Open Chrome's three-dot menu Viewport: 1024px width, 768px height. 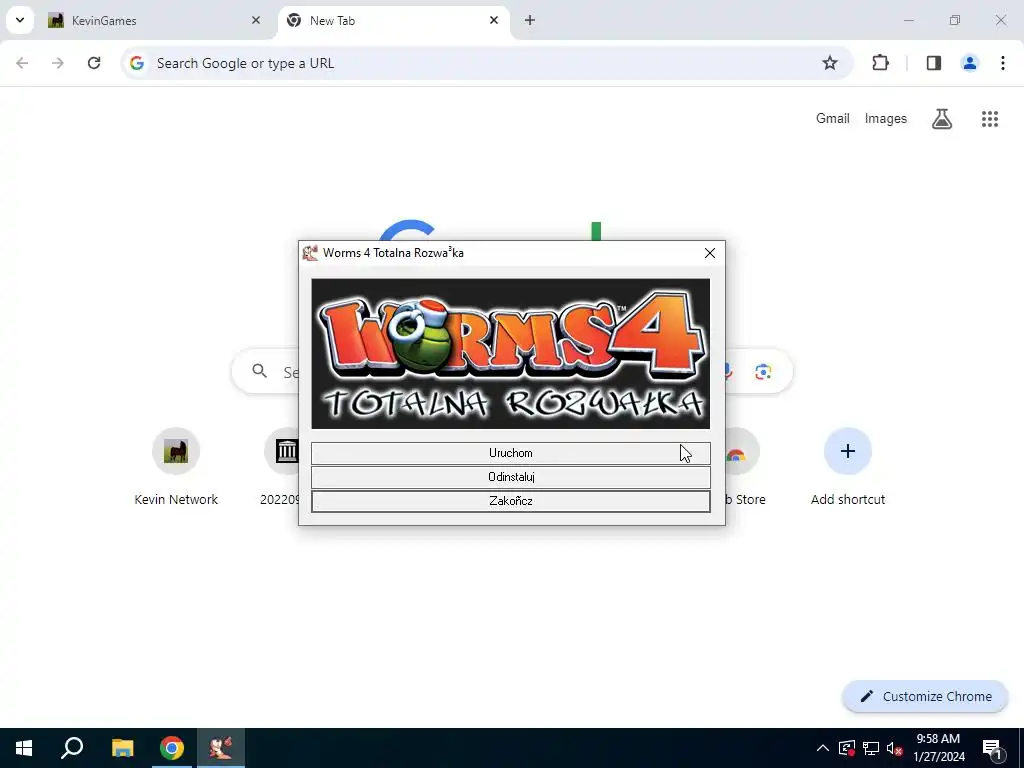pos(1002,63)
